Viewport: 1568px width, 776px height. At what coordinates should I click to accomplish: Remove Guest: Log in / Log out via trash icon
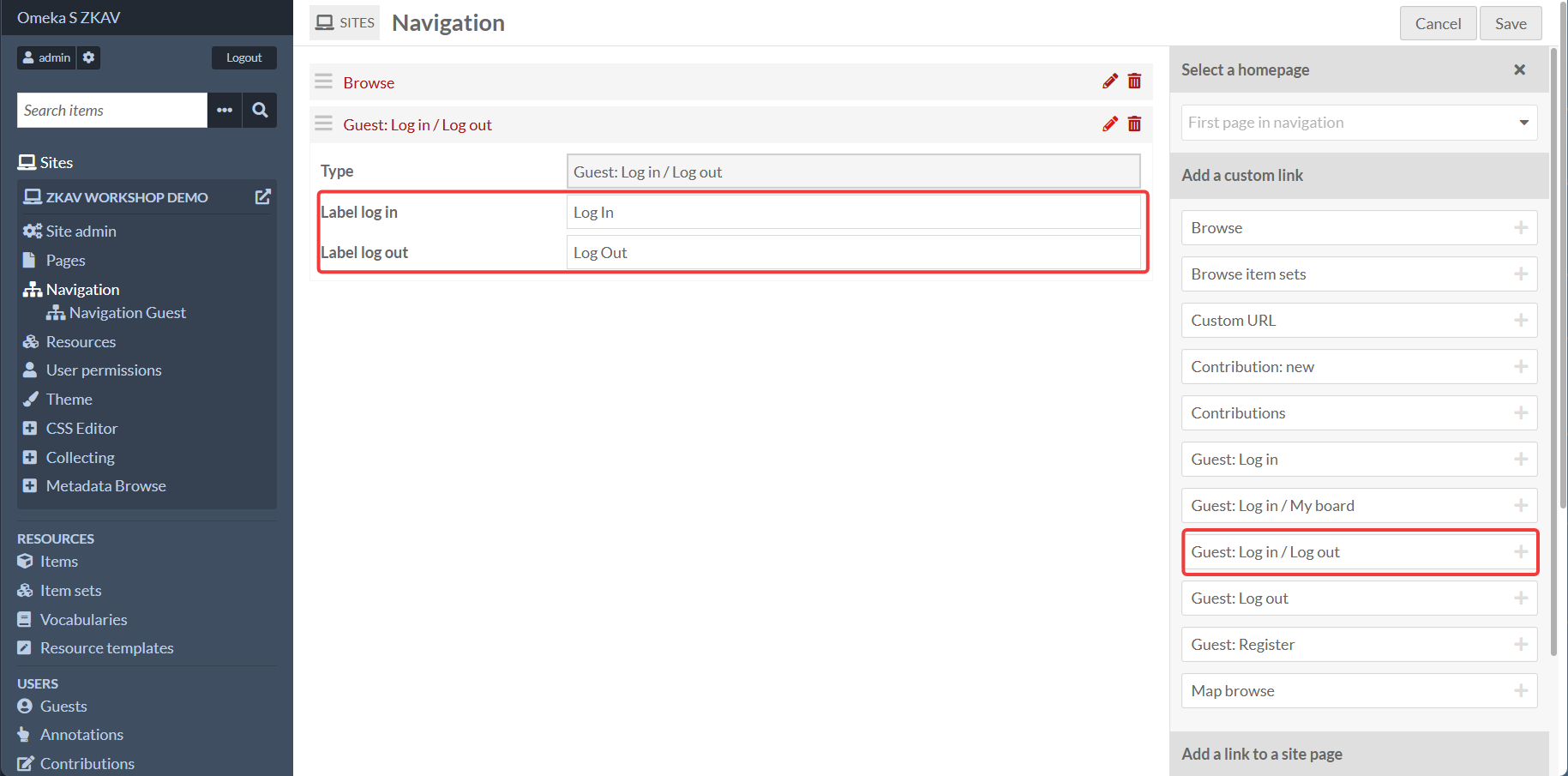coord(1134,124)
